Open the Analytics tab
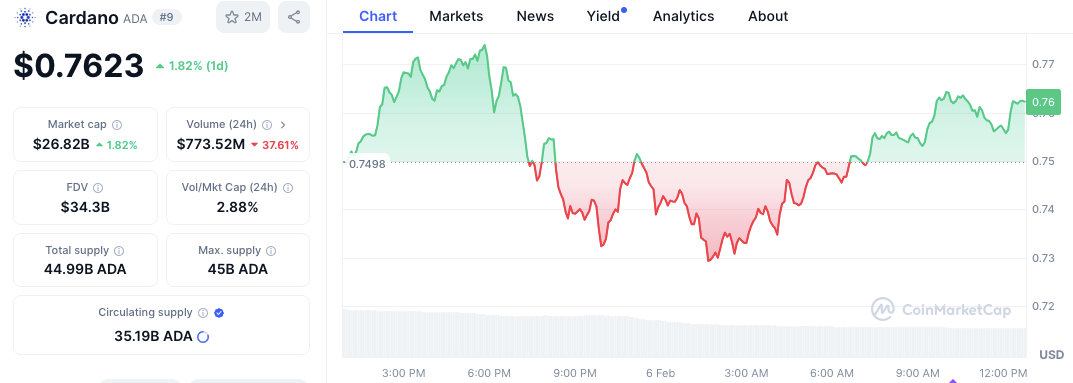The width and height of the screenshot is (1073, 383). [683, 16]
